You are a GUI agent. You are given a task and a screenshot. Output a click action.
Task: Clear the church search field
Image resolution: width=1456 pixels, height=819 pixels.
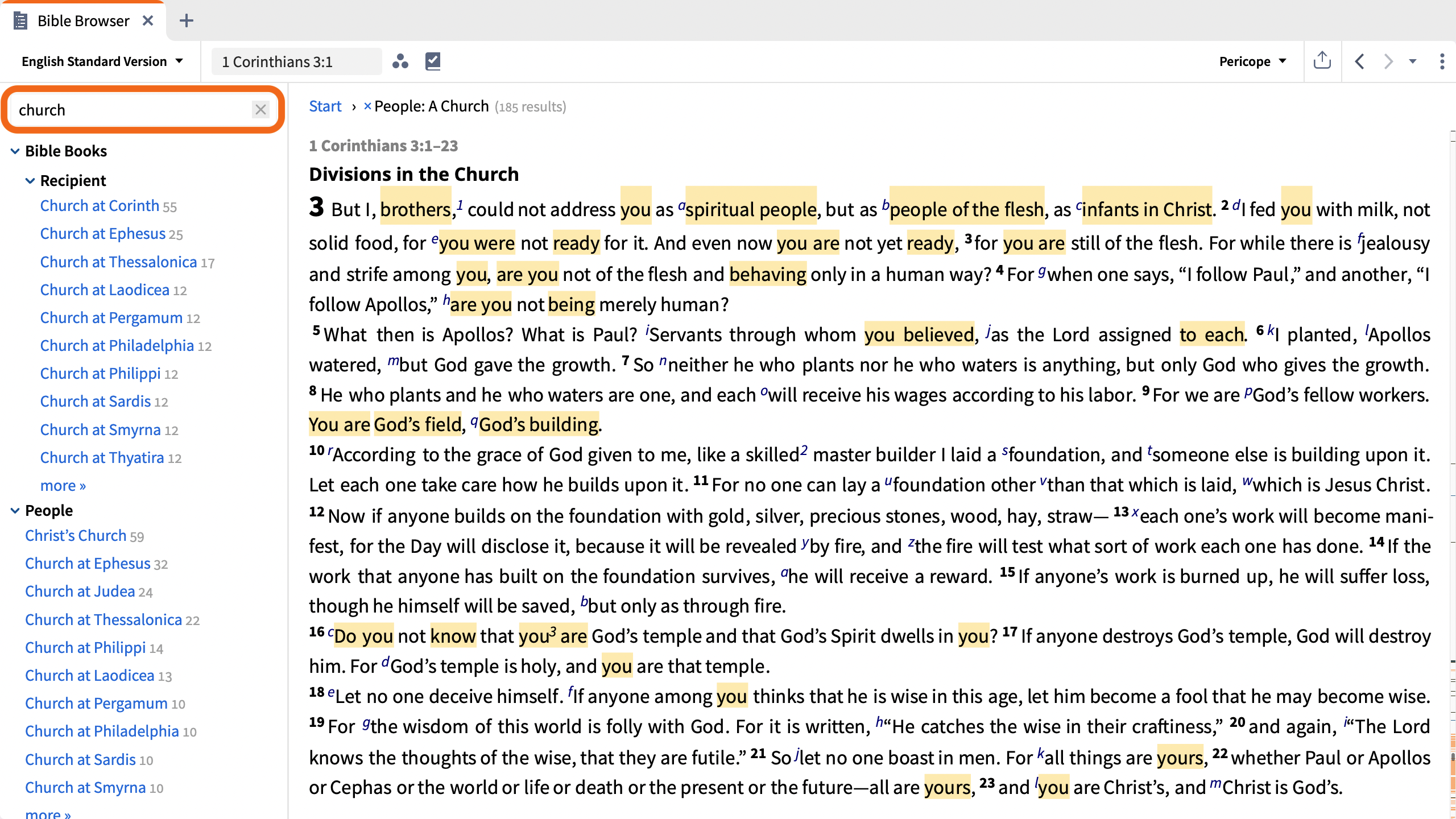tap(261, 109)
